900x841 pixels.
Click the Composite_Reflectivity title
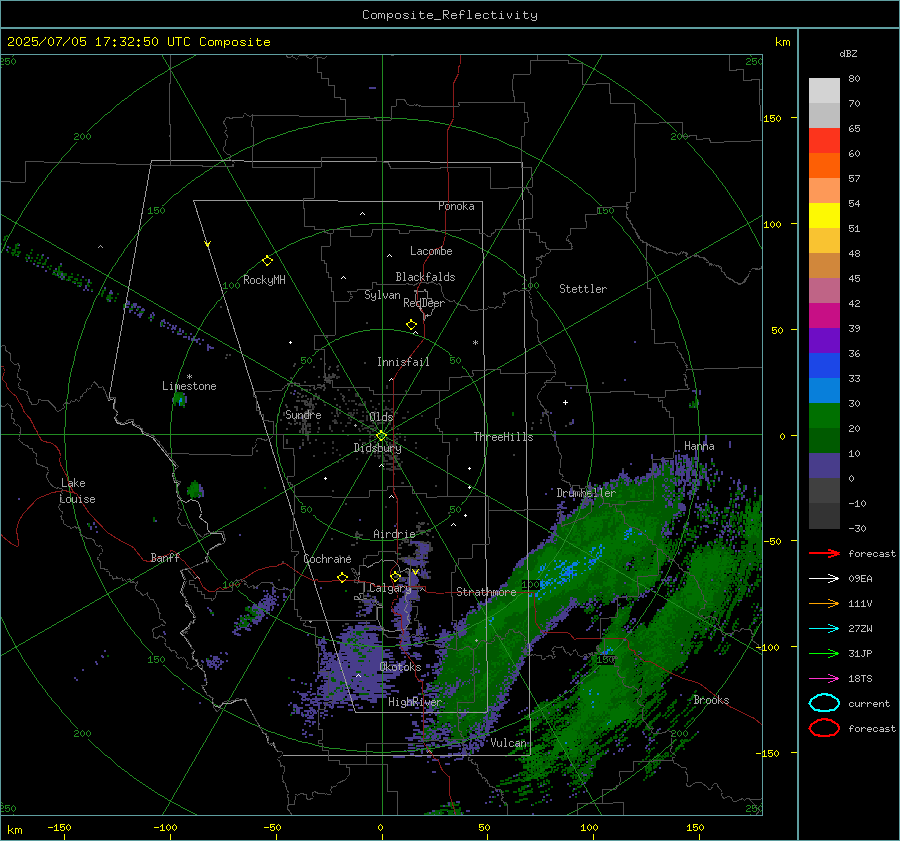click(x=450, y=15)
